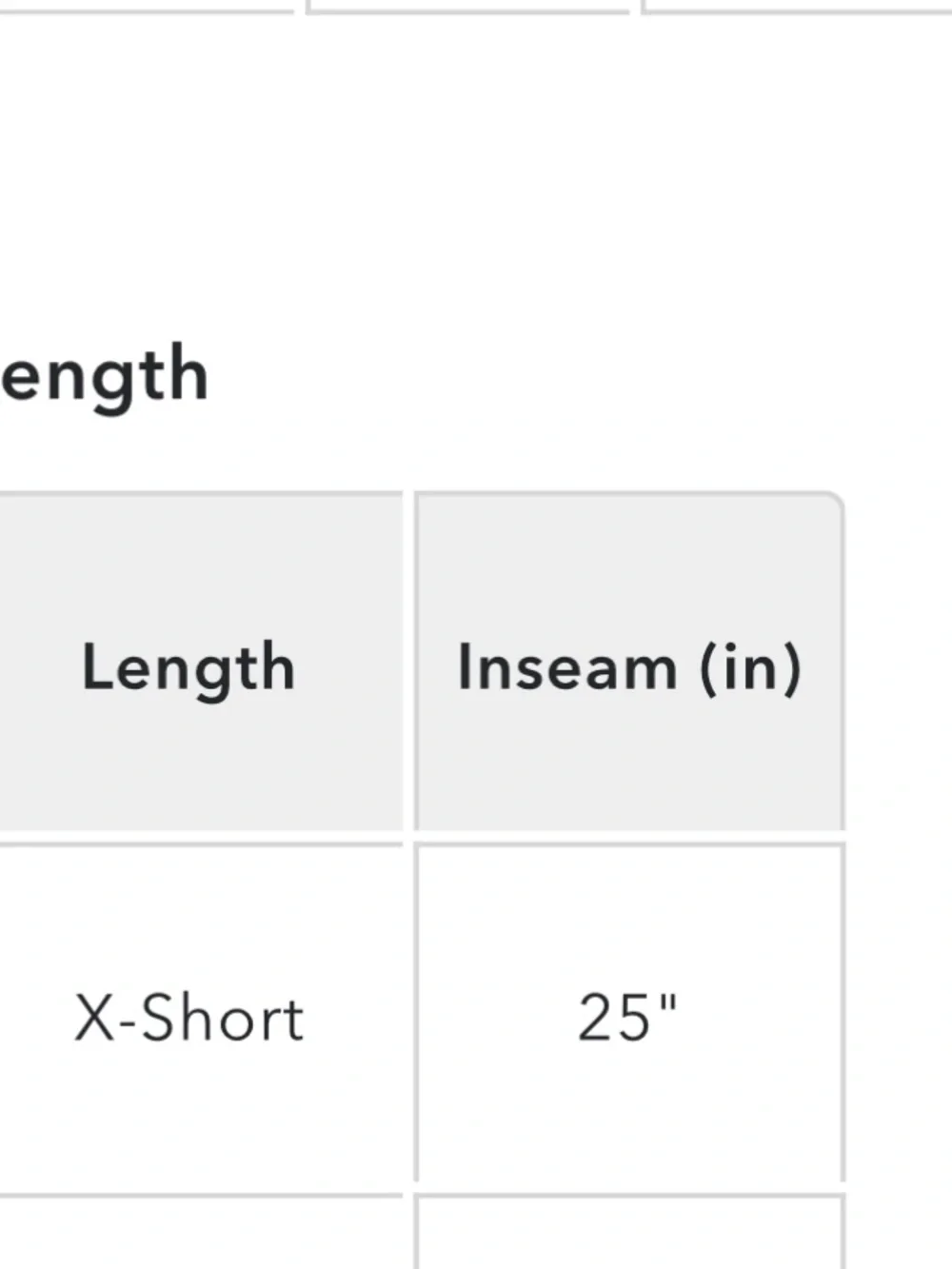The image size is (952, 1269).
Task: Click the bold 'ength' section heading
Action: pyautogui.click(x=105, y=376)
